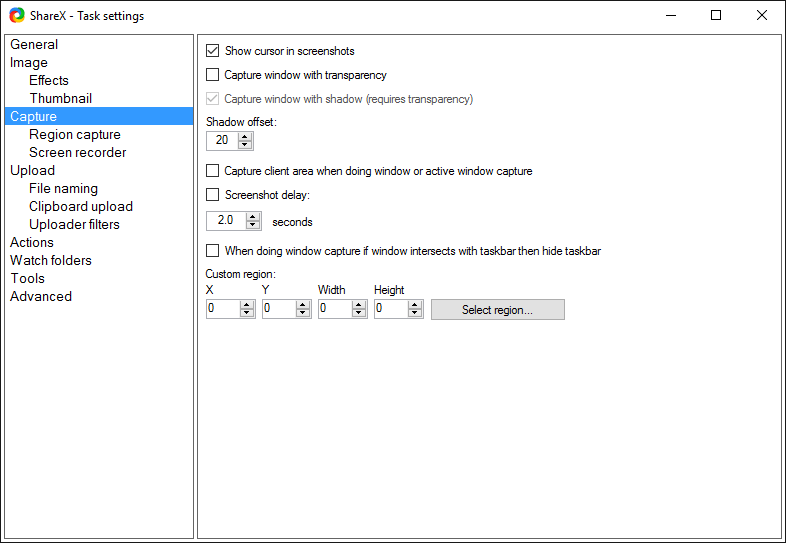Viewport: 786px width, 543px height.
Task: Click the Select region... button
Action: tap(497, 310)
